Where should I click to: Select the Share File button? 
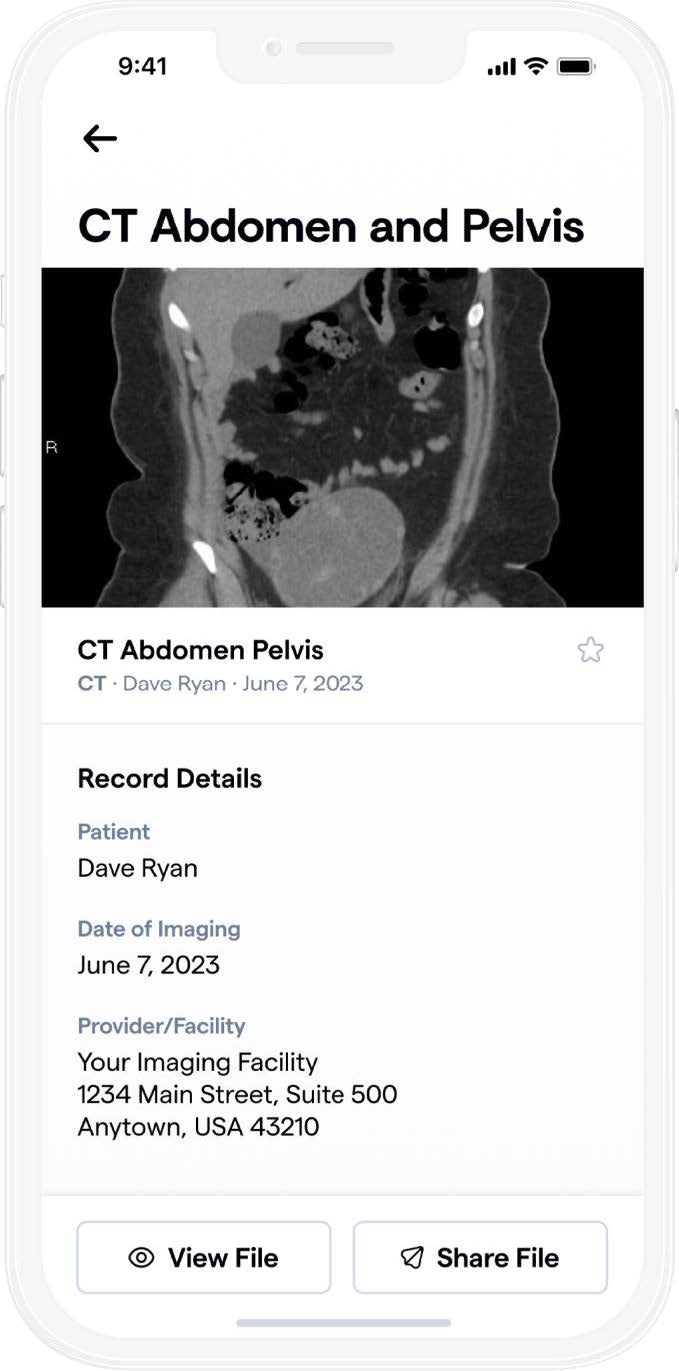pyautogui.click(x=480, y=1258)
